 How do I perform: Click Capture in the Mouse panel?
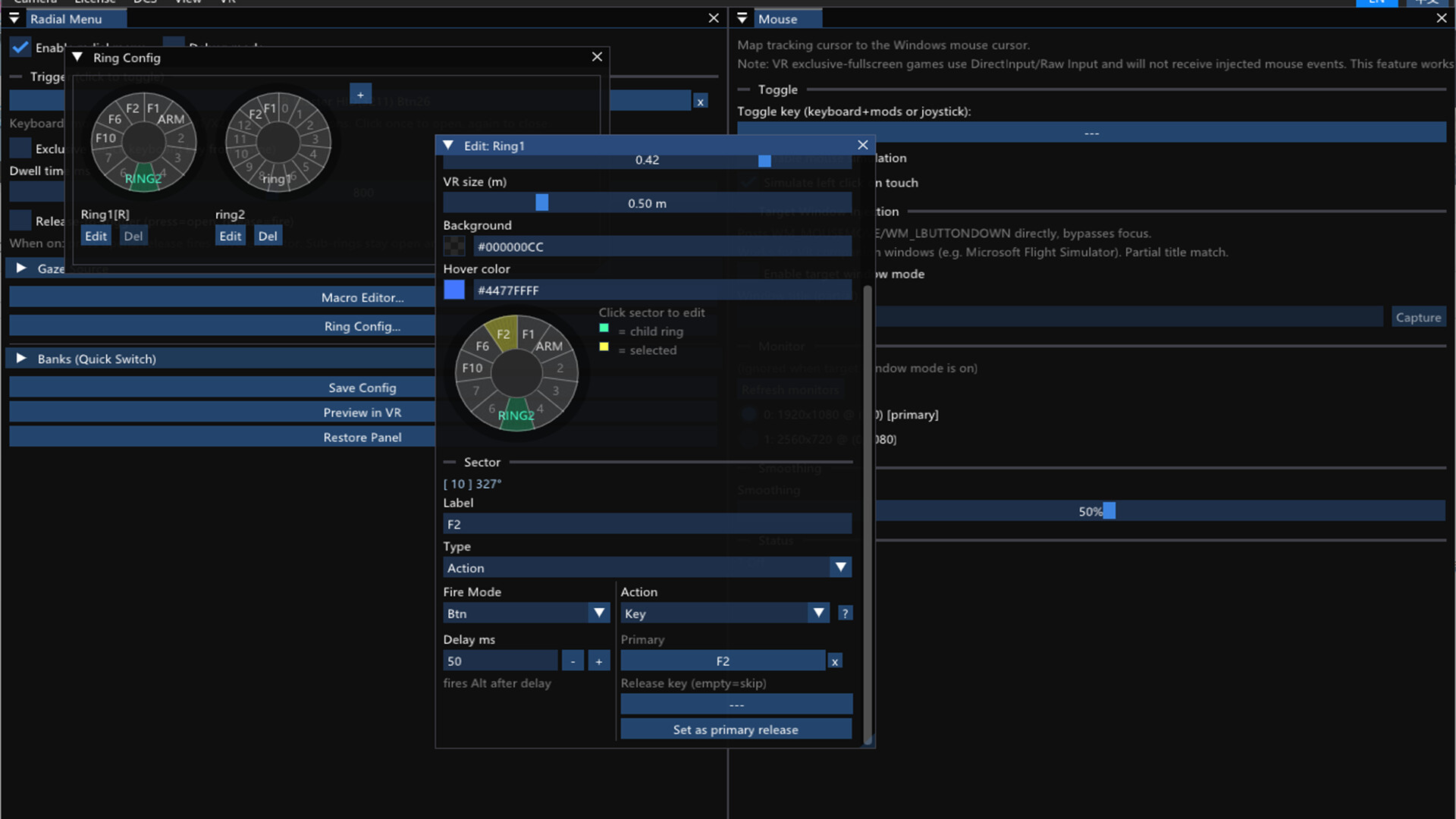pos(1418,317)
